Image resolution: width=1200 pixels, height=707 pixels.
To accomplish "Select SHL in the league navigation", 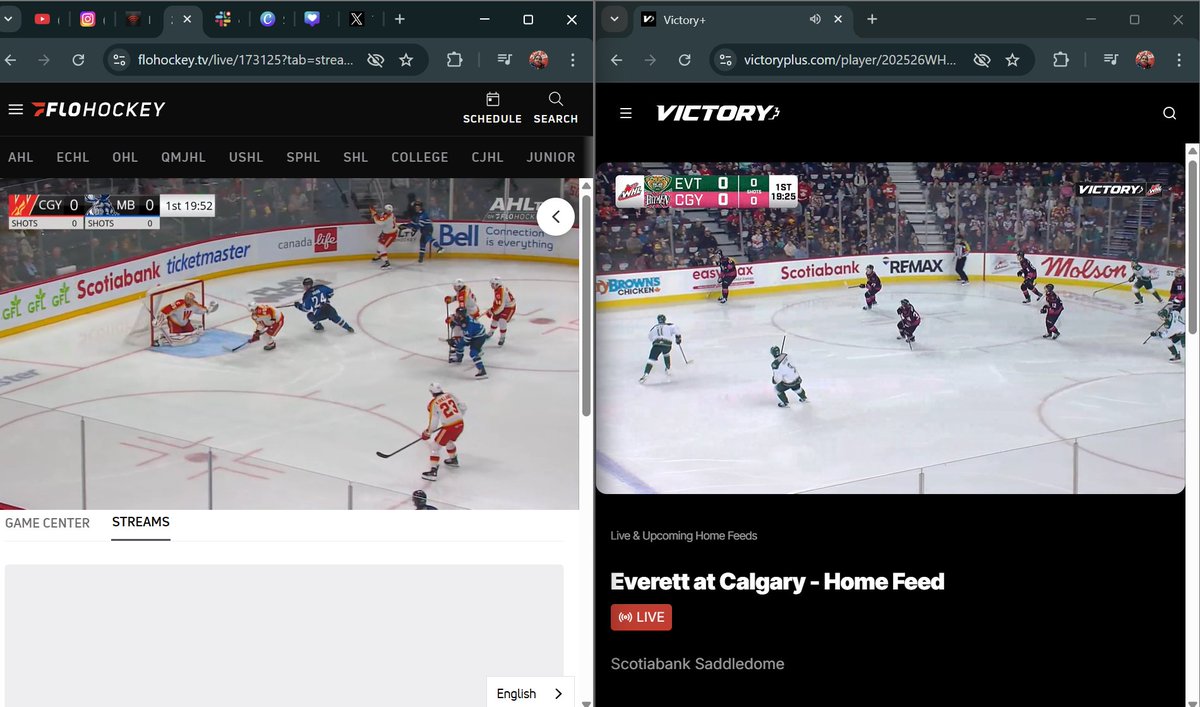I will coord(355,157).
